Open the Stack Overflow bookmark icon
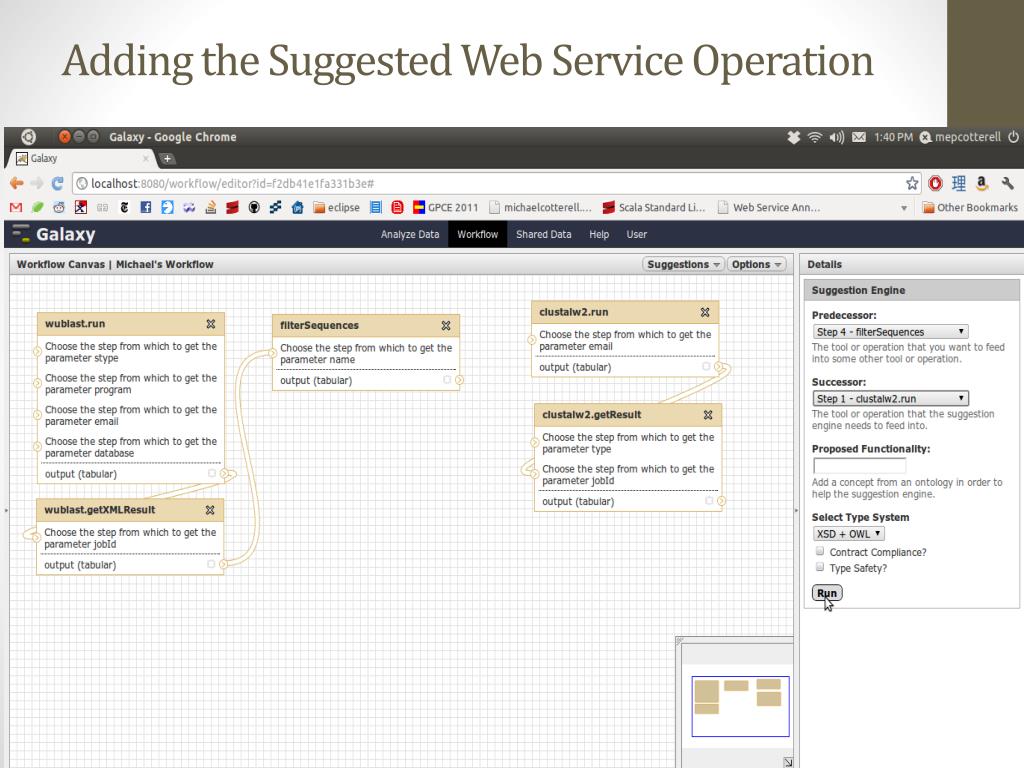1024x768 pixels. pos(210,208)
